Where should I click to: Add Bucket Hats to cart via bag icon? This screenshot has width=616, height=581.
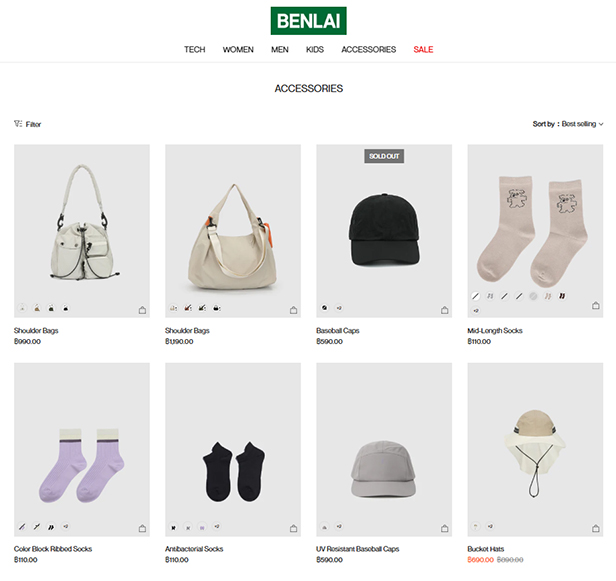tap(596, 528)
